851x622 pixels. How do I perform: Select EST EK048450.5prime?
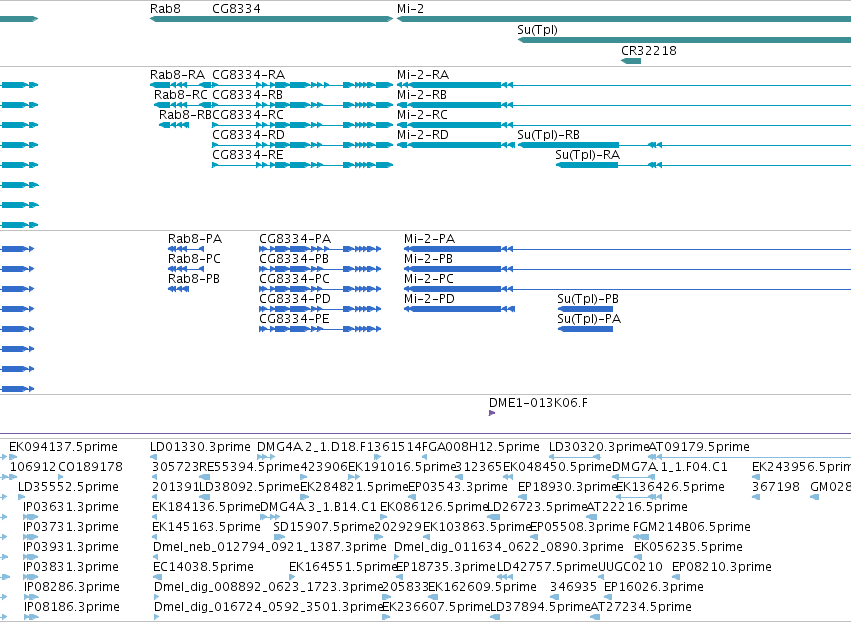[557, 467]
